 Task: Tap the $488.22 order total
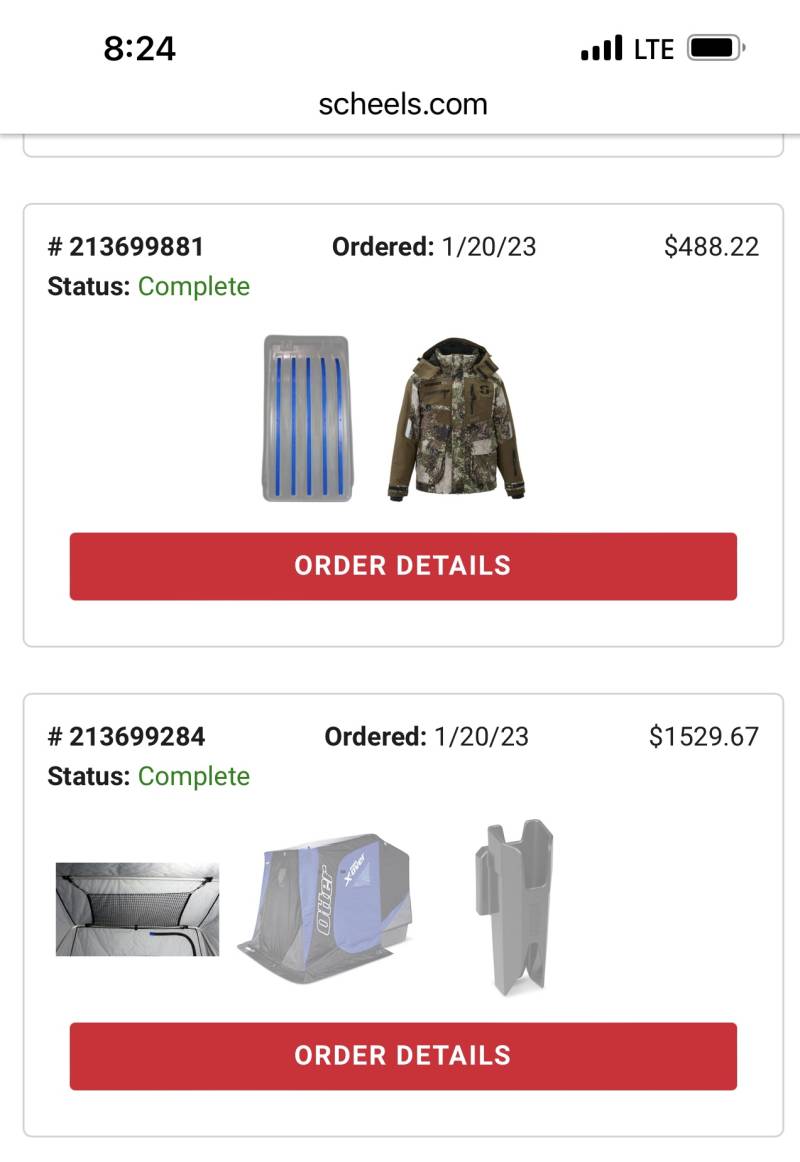coord(711,247)
